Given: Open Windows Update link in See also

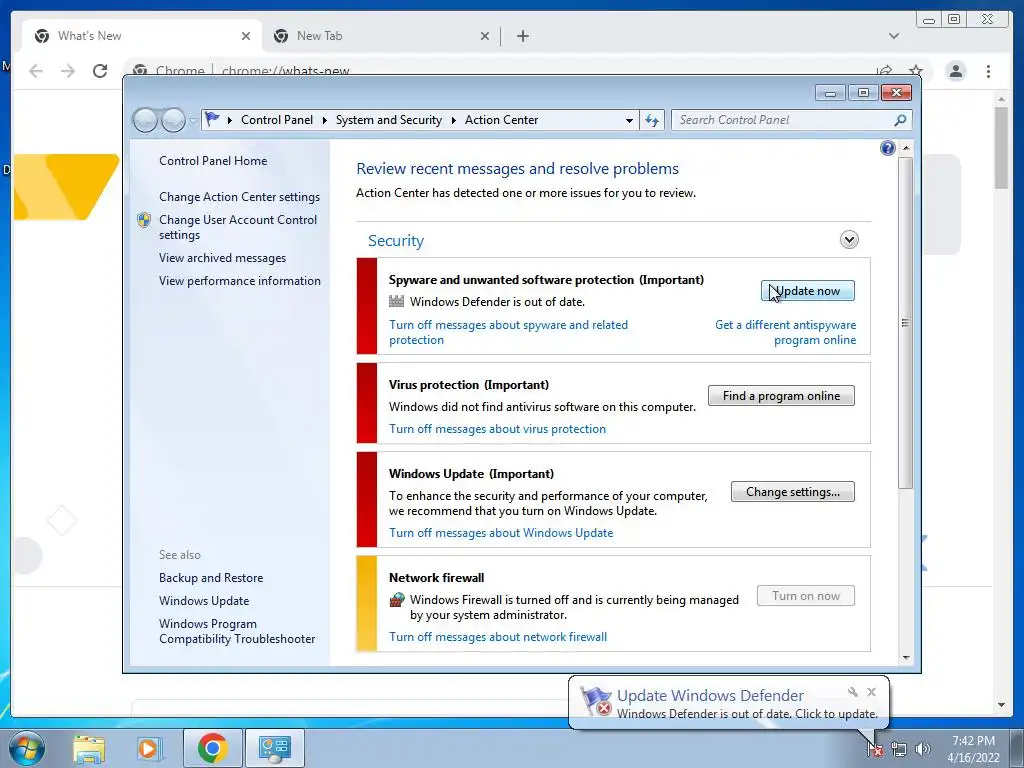Looking at the screenshot, I should pos(204,601).
